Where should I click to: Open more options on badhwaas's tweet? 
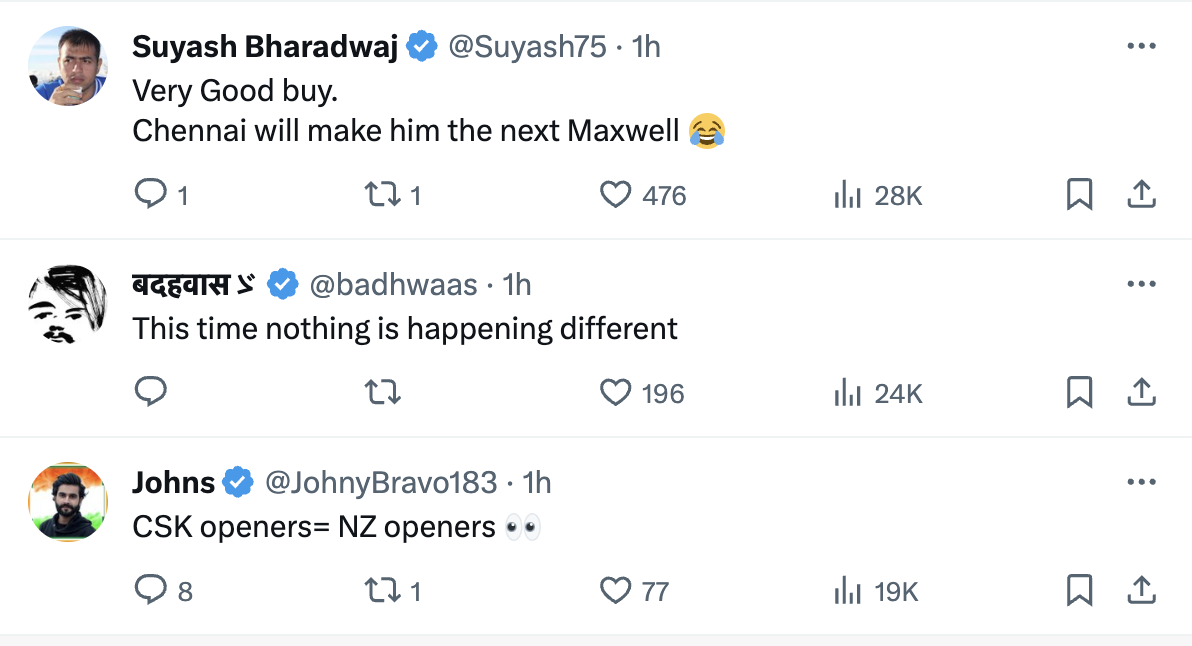coord(1141,284)
